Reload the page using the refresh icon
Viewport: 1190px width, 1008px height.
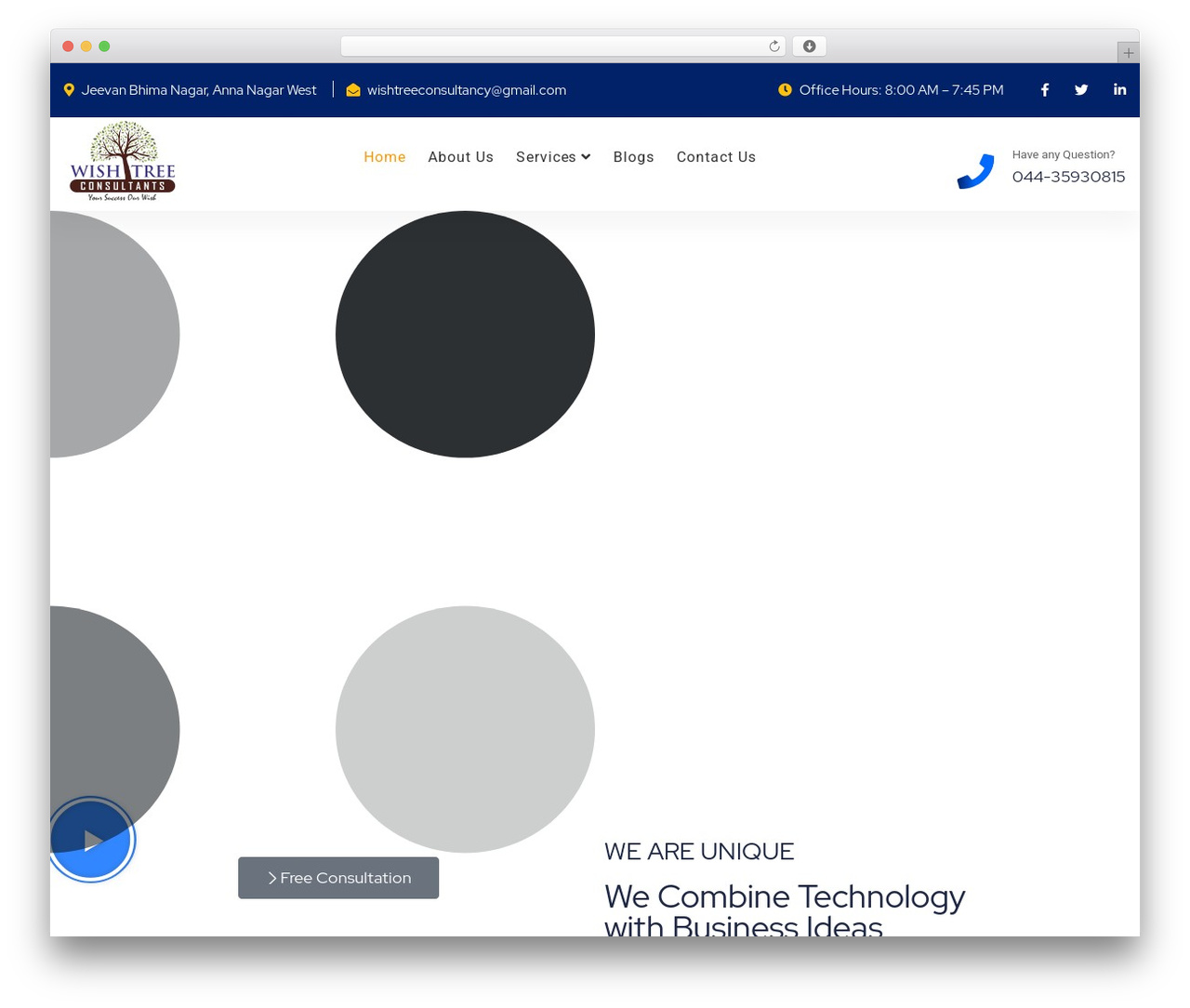773,46
